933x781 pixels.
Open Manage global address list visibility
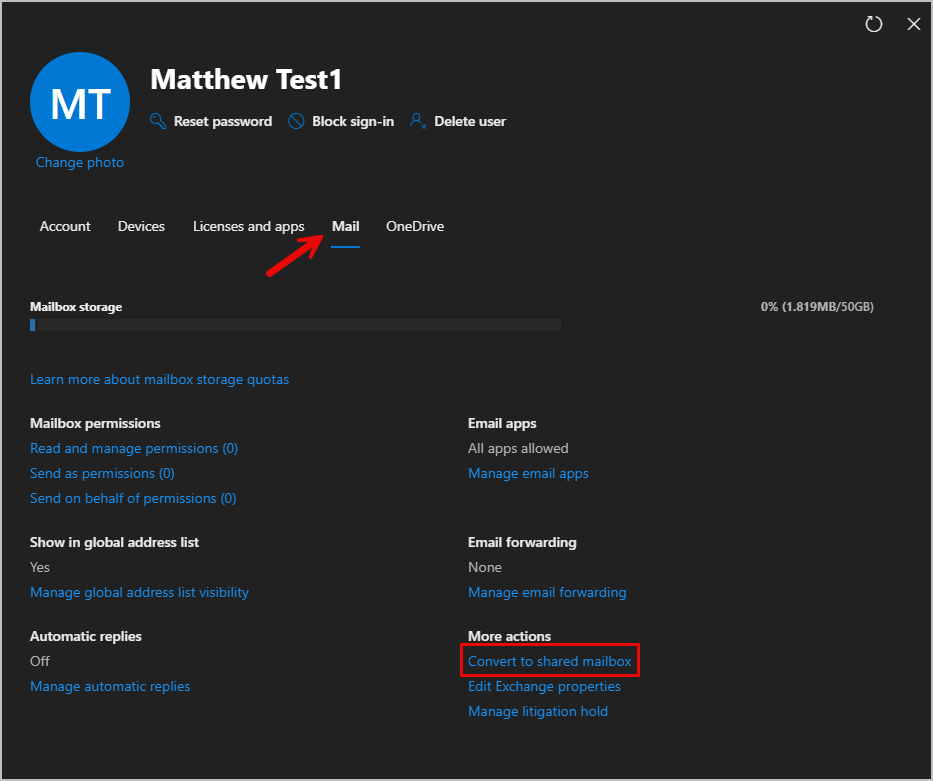(x=139, y=592)
